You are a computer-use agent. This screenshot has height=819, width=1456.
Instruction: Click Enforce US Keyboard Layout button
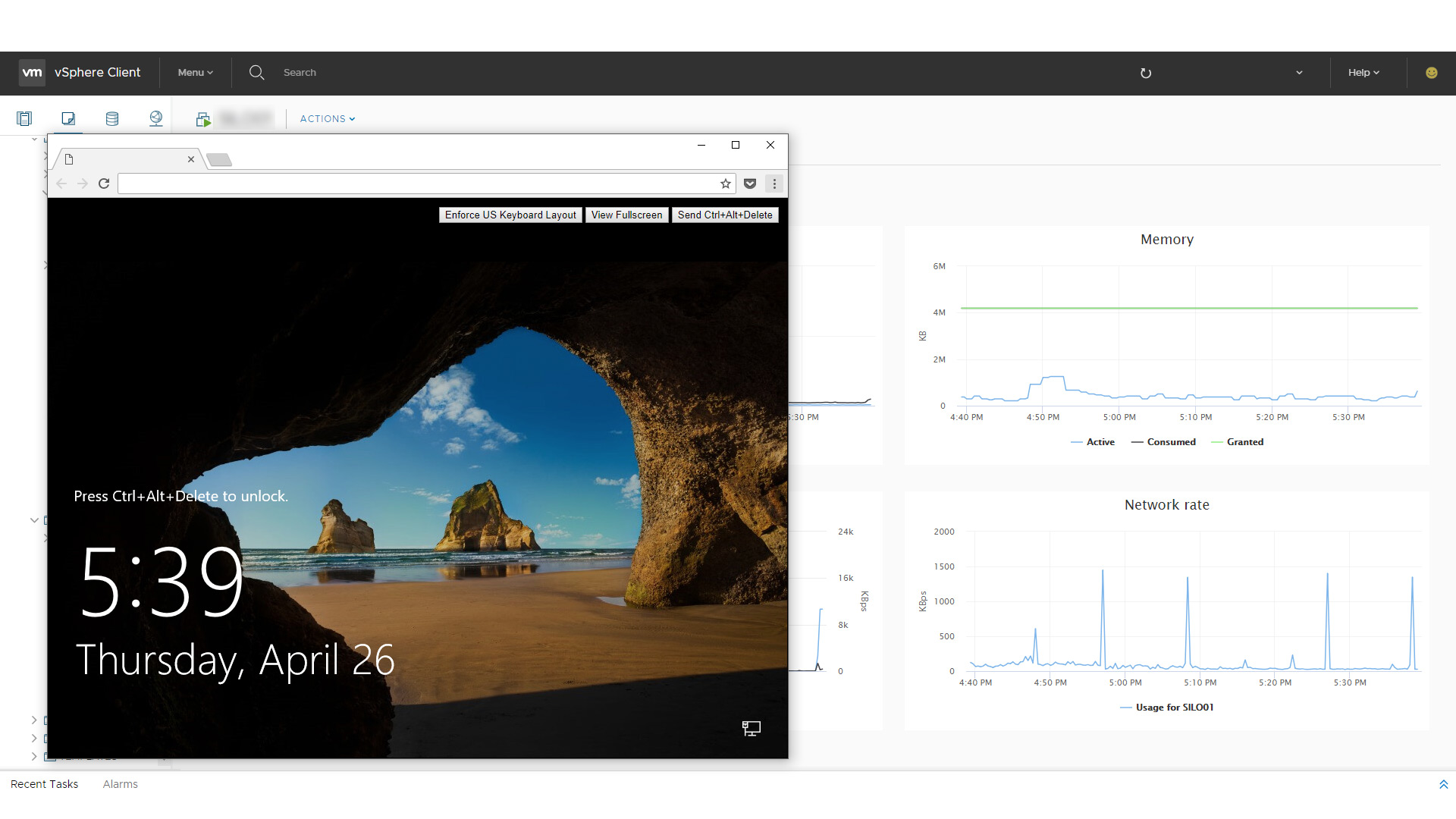point(510,215)
